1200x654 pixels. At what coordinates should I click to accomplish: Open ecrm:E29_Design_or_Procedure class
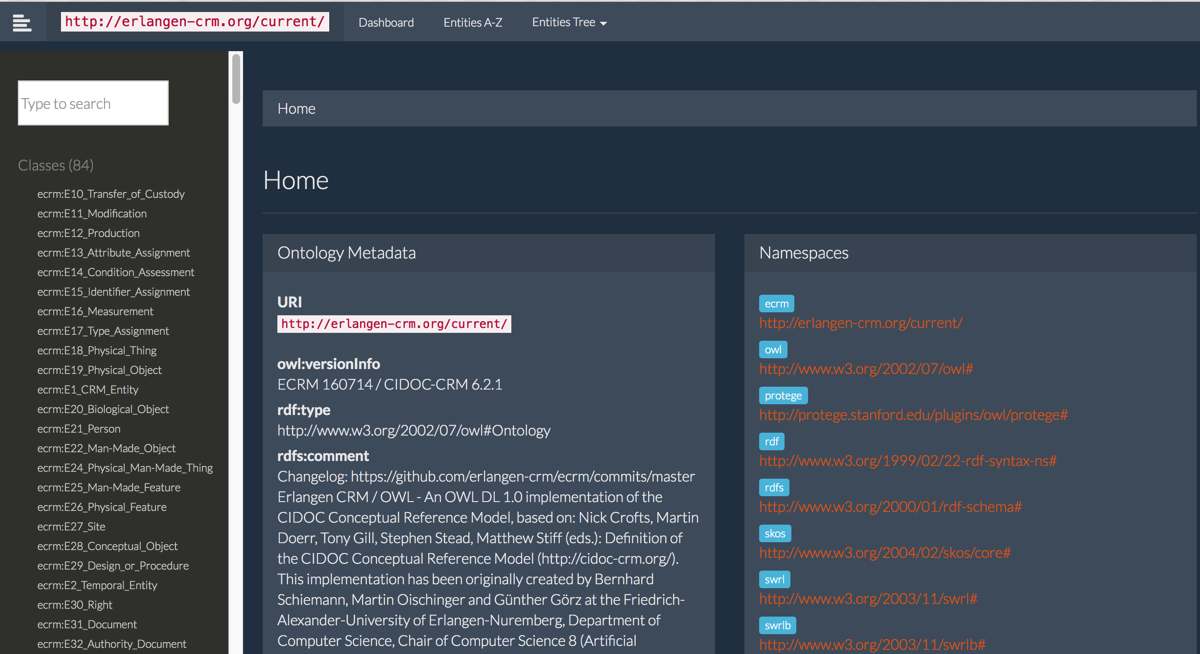[113, 565]
